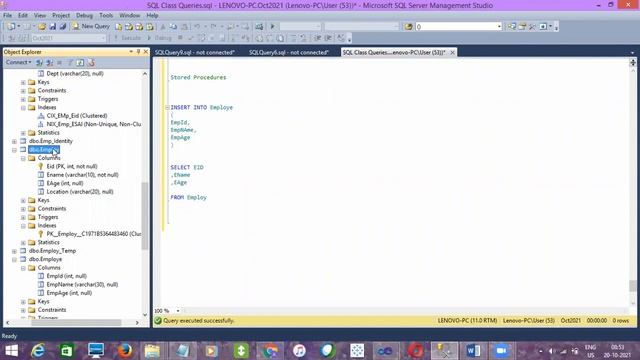The height and width of the screenshot is (360, 640).
Task: Select the EAge (int, null) column
Action: tap(65, 183)
